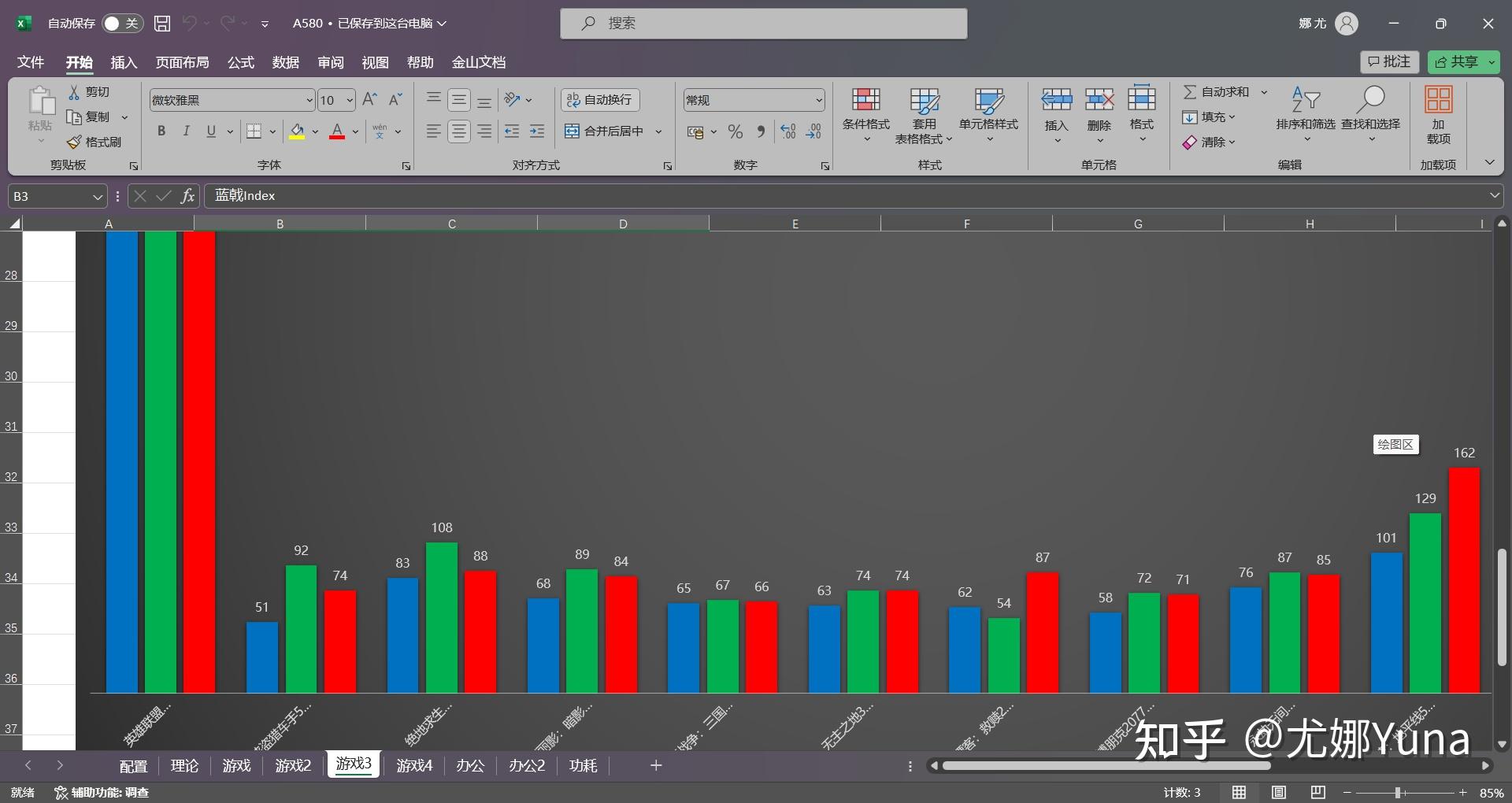This screenshot has height=803, width=1512.
Task: Add a new sheet with plus button
Action: point(656,765)
